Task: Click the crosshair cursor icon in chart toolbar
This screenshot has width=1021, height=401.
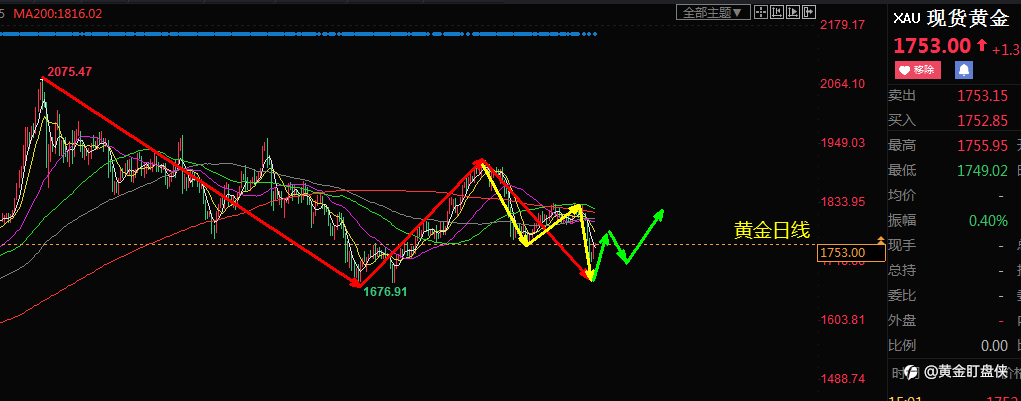Action: pyautogui.click(x=761, y=12)
